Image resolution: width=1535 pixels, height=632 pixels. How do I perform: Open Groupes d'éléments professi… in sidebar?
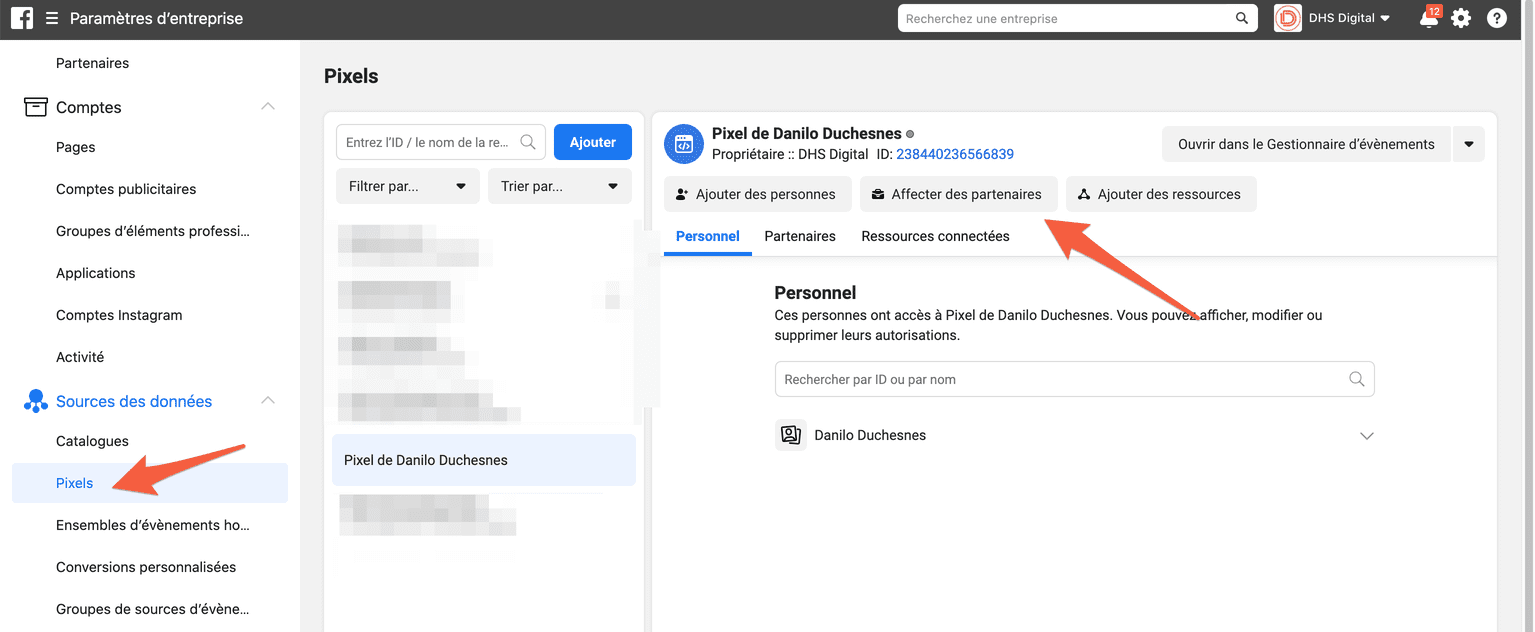[x=153, y=231]
